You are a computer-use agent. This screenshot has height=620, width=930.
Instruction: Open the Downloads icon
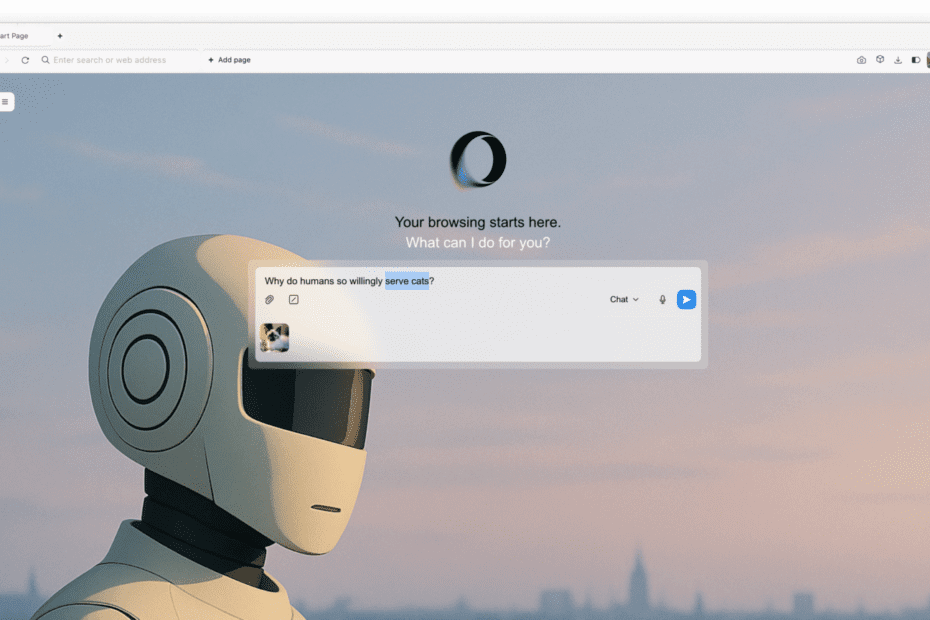[899, 60]
